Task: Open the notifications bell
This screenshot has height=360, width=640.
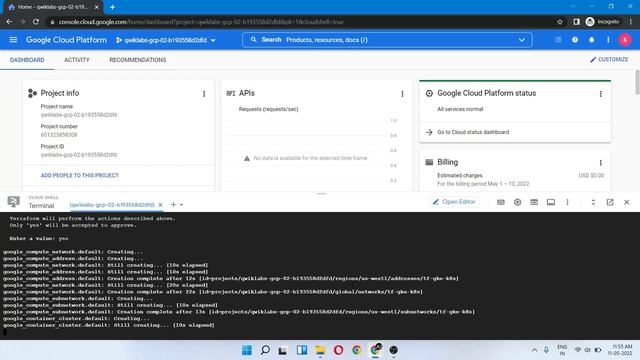Action: pyautogui.click(x=591, y=40)
